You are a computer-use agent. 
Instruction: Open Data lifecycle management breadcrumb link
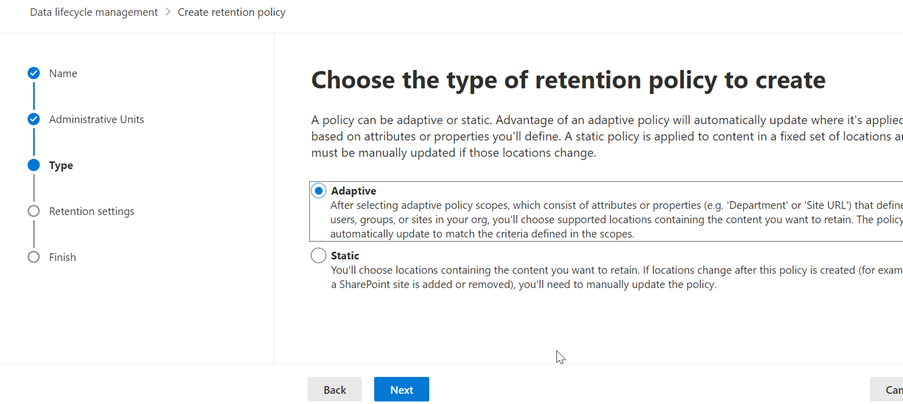[x=94, y=12]
